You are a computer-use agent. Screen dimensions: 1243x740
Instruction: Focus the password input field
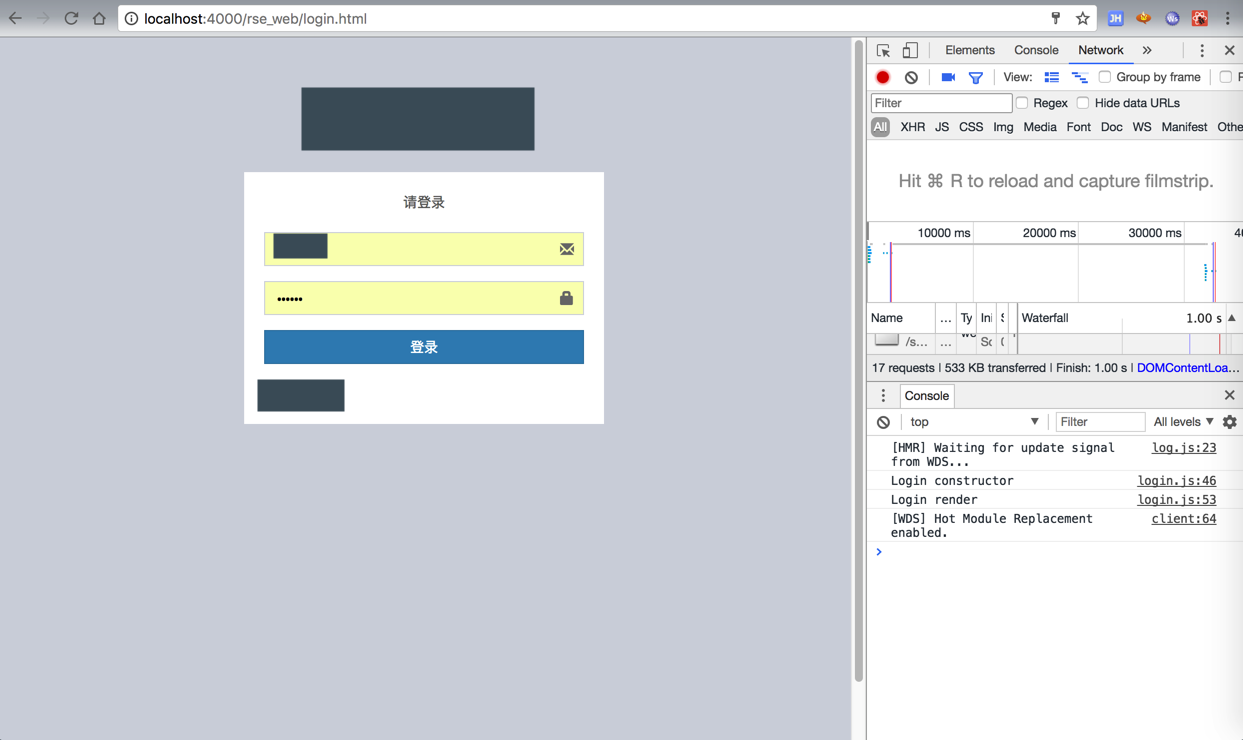pyautogui.click(x=424, y=298)
